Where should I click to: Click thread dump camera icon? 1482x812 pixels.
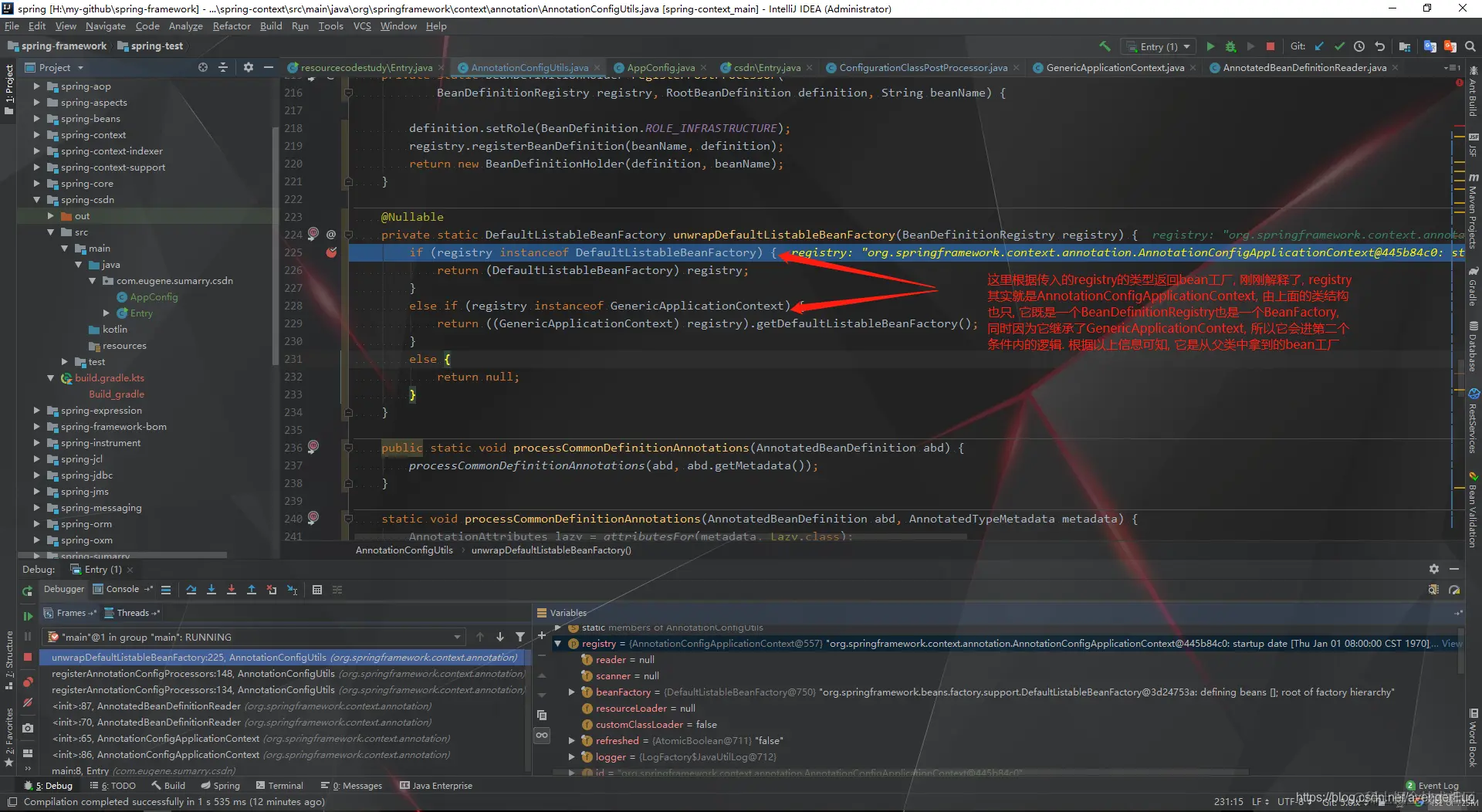coord(28,728)
